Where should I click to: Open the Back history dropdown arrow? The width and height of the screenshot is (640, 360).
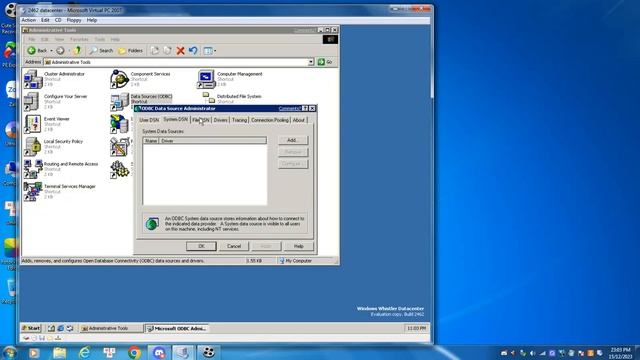[51, 51]
